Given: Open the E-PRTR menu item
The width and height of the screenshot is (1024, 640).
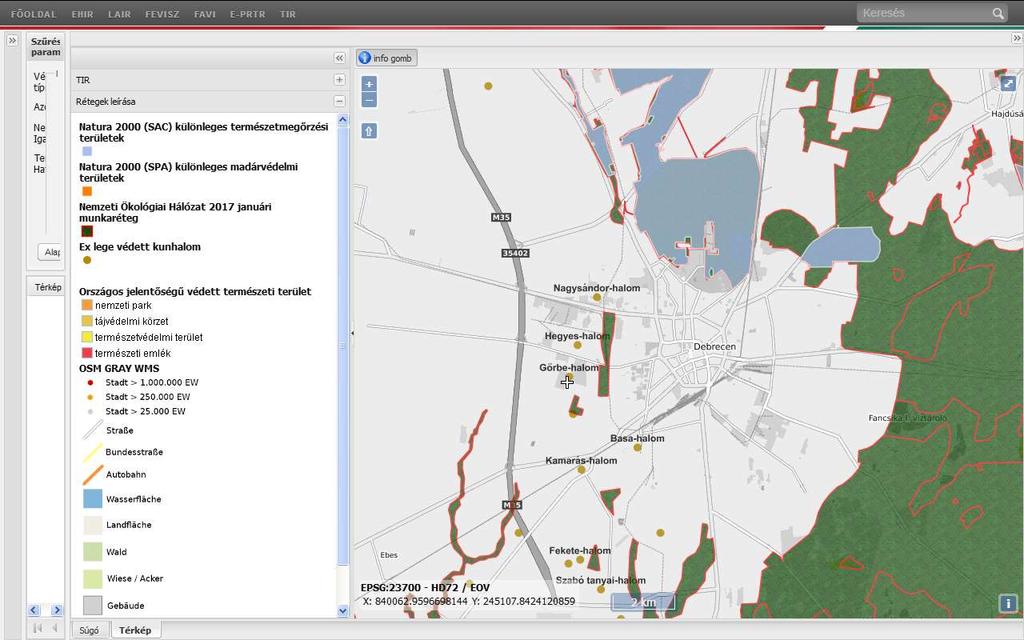Looking at the screenshot, I should coord(248,14).
